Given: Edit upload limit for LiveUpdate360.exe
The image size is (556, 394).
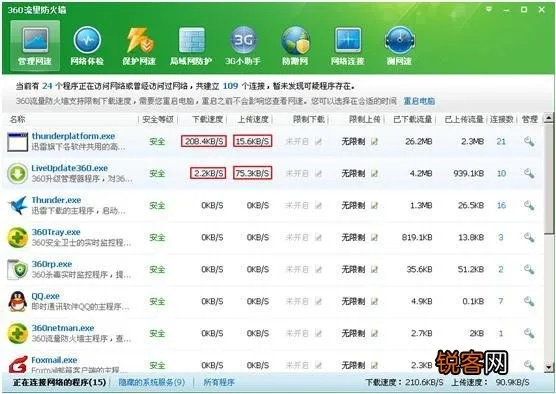Looking at the screenshot, I should point(374,173).
